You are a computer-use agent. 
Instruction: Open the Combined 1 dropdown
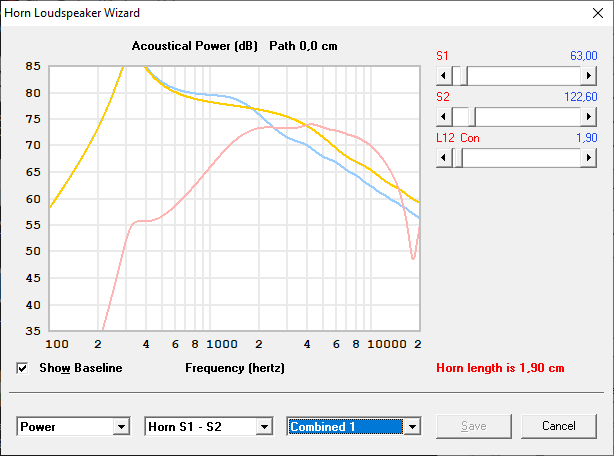[412, 427]
